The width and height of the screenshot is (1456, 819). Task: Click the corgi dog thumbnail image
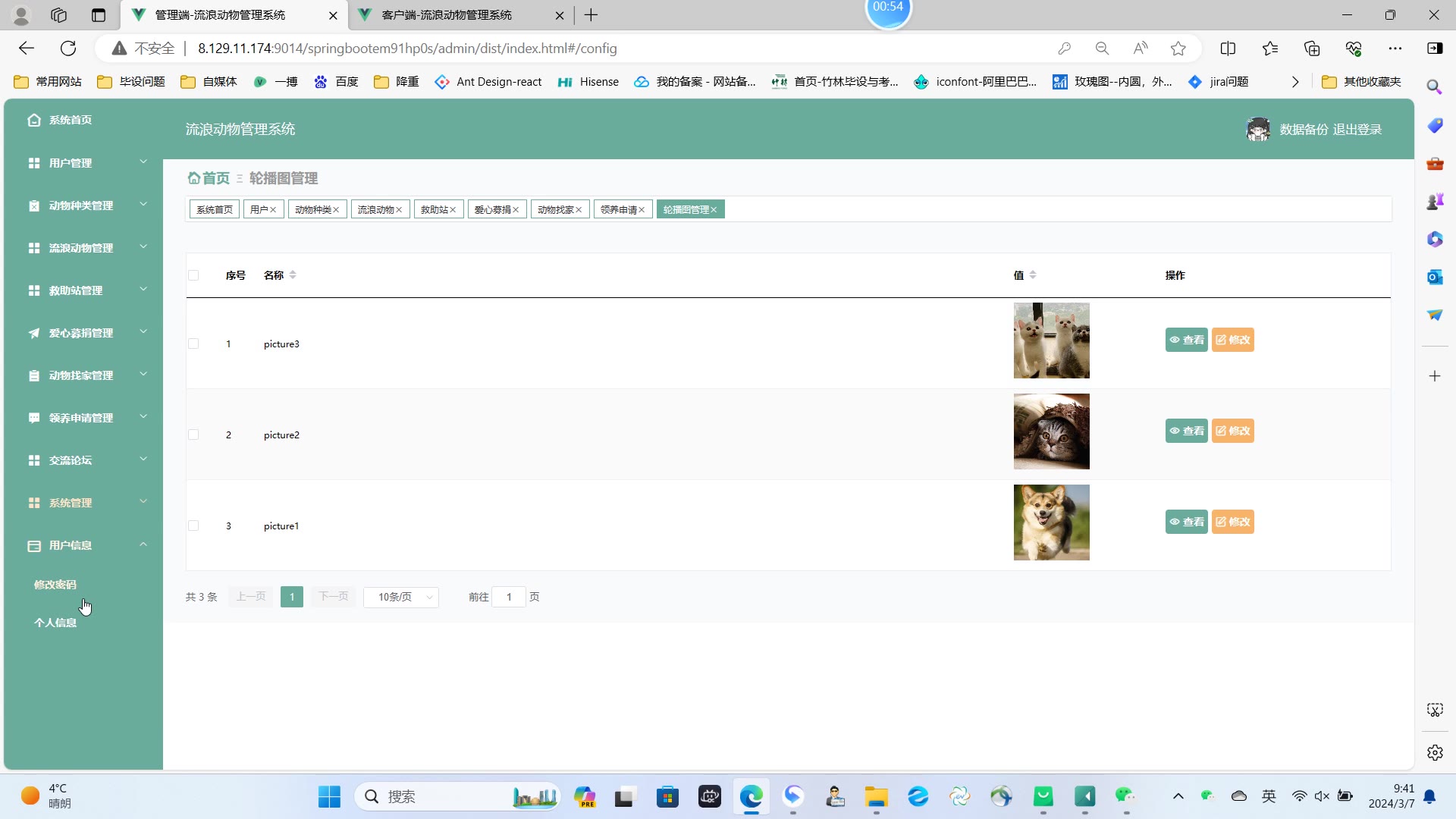coord(1051,522)
